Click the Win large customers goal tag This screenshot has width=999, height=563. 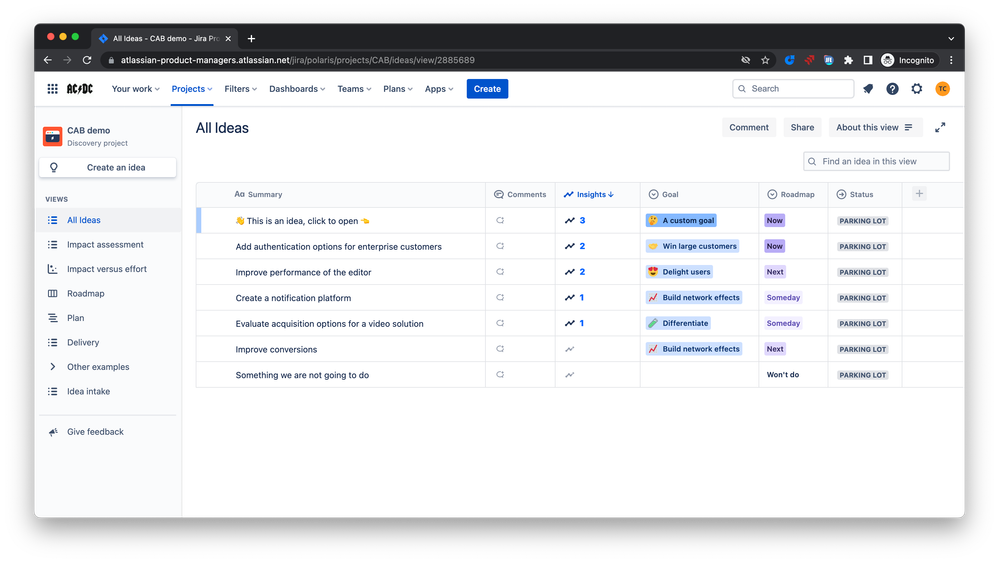(x=693, y=246)
